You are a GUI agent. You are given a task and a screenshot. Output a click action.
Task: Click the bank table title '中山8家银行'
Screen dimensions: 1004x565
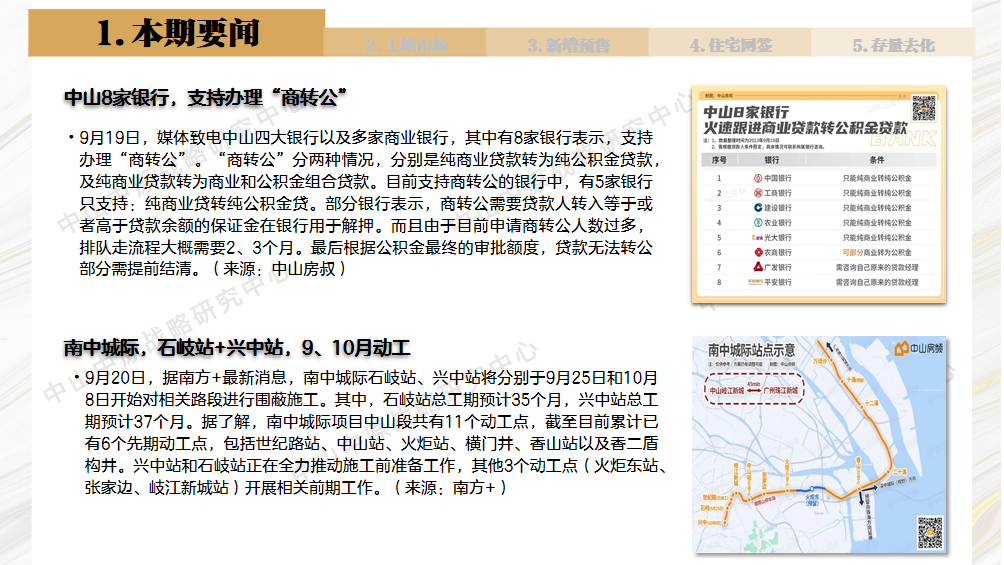pos(747,112)
